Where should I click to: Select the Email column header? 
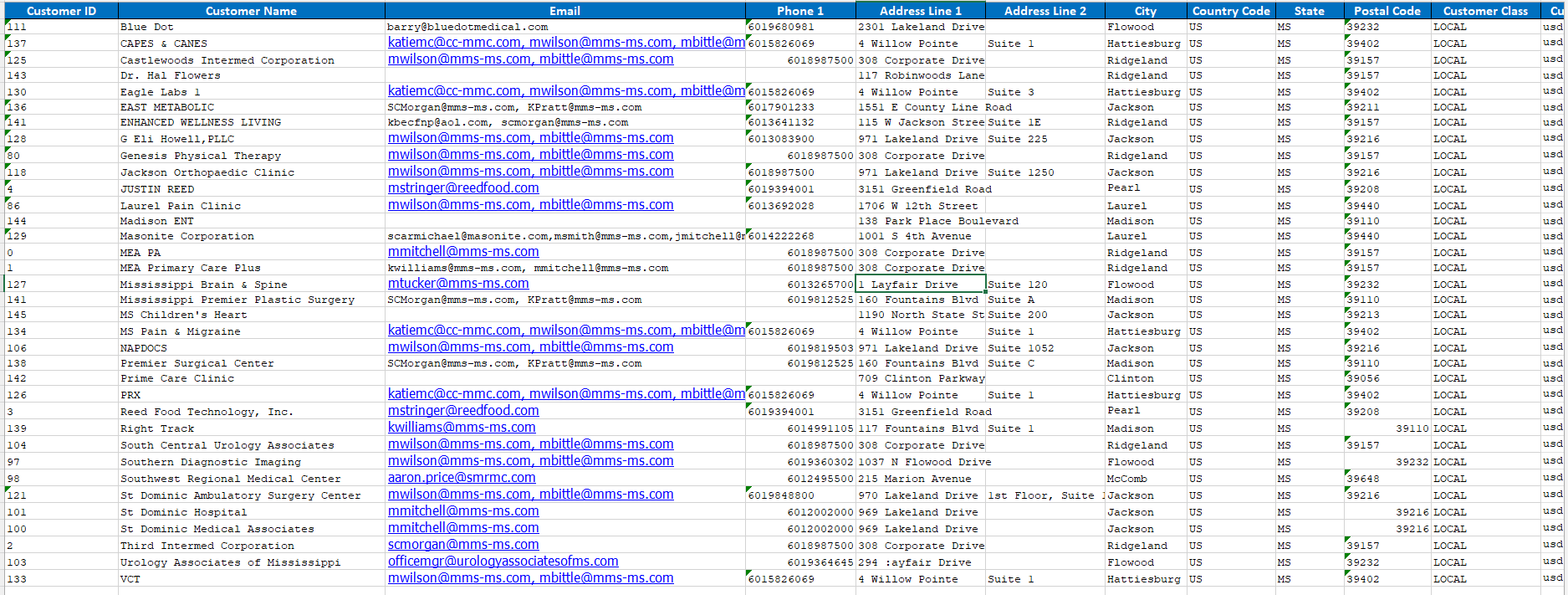coord(564,11)
